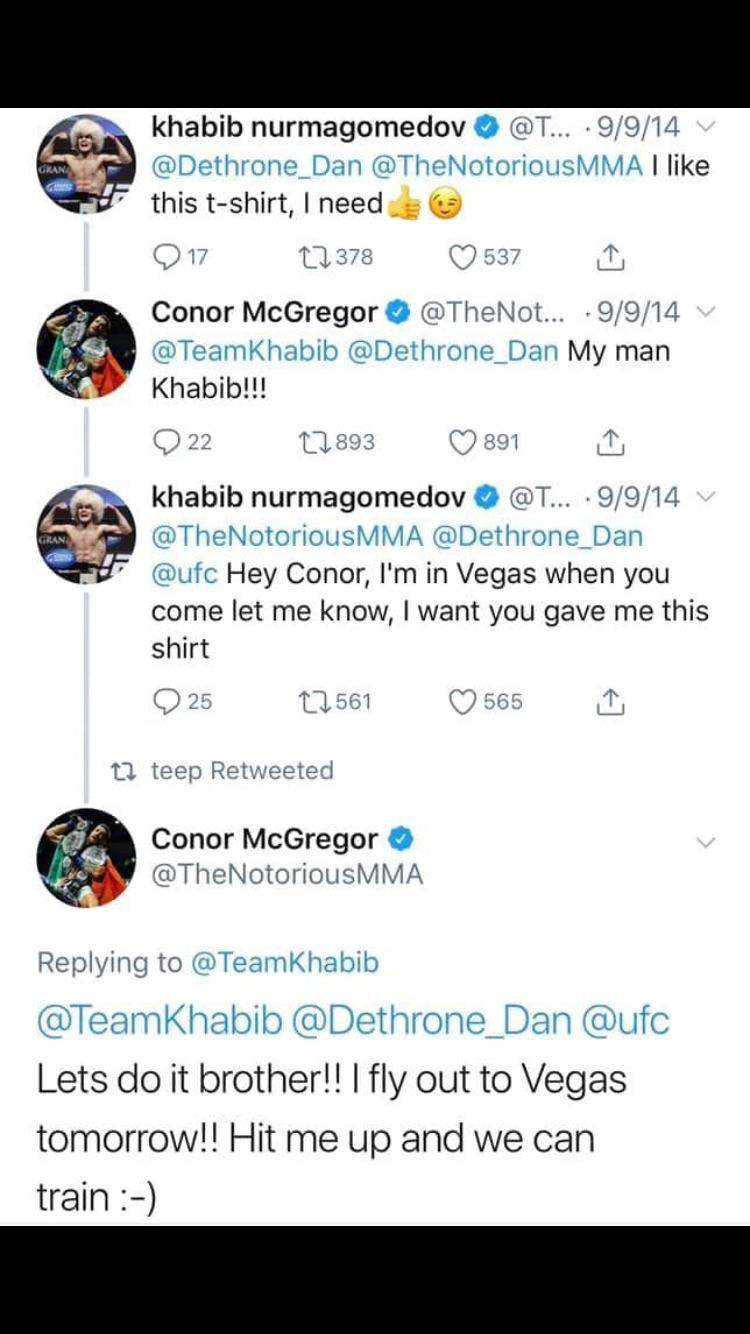Open dropdown arrow on Conor's main tweet
Screen dimensions: 750x1334
click(x=706, y=843)
